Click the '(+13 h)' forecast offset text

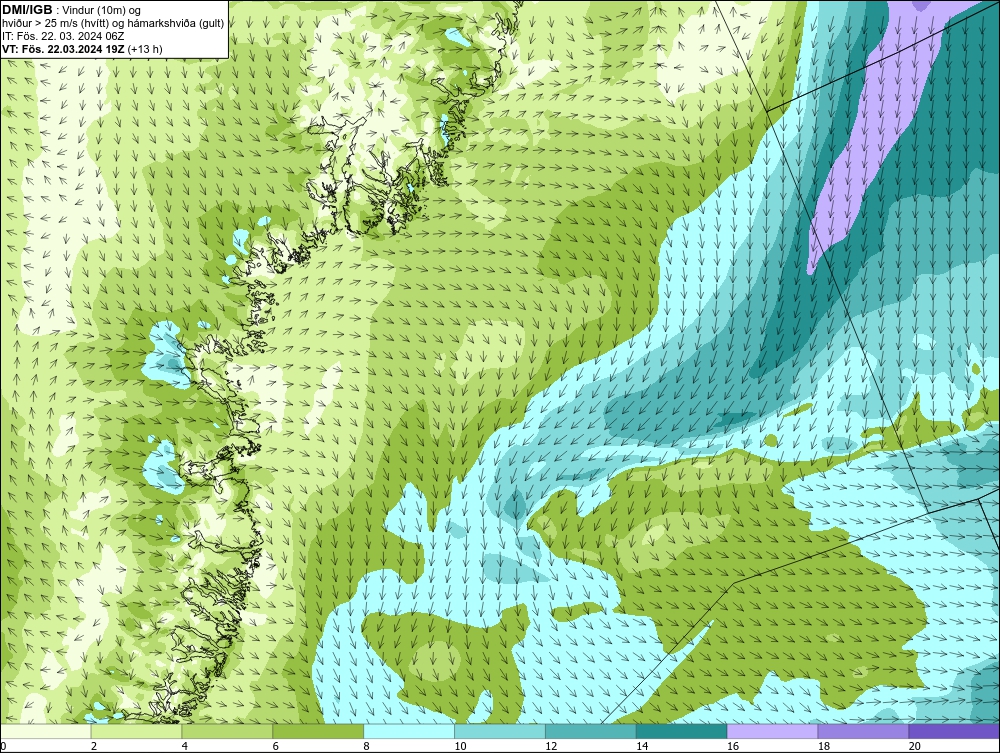point(145,49)
